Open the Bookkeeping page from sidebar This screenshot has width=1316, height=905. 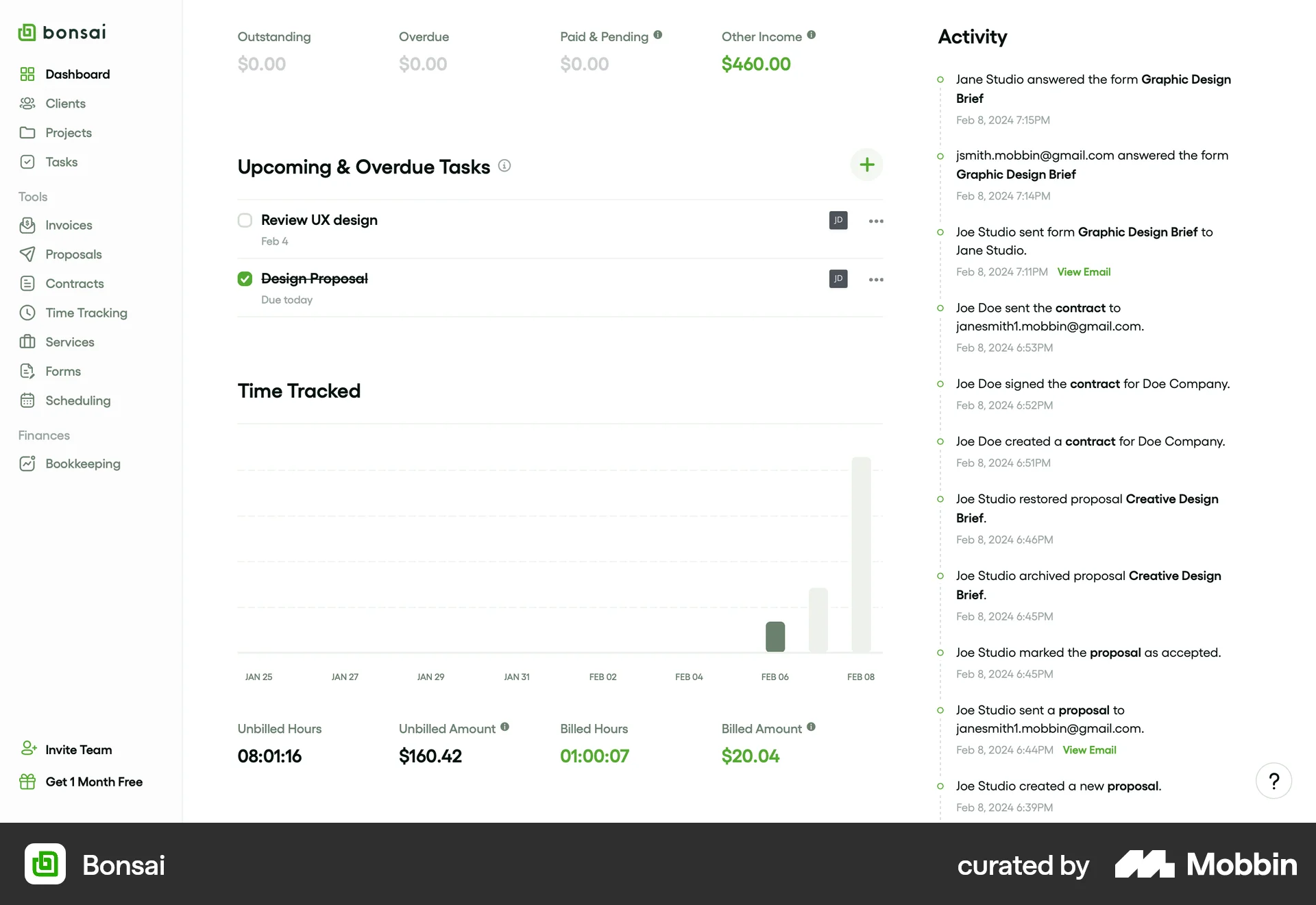(82, 463)
